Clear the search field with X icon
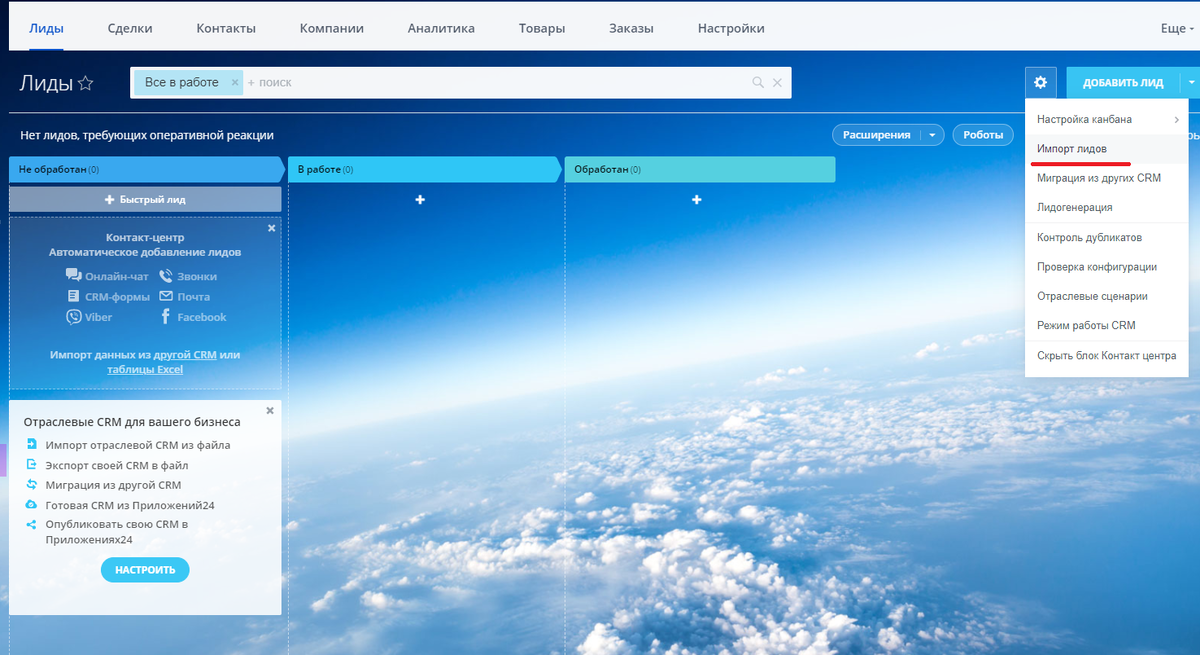 (x=778, y=83)
